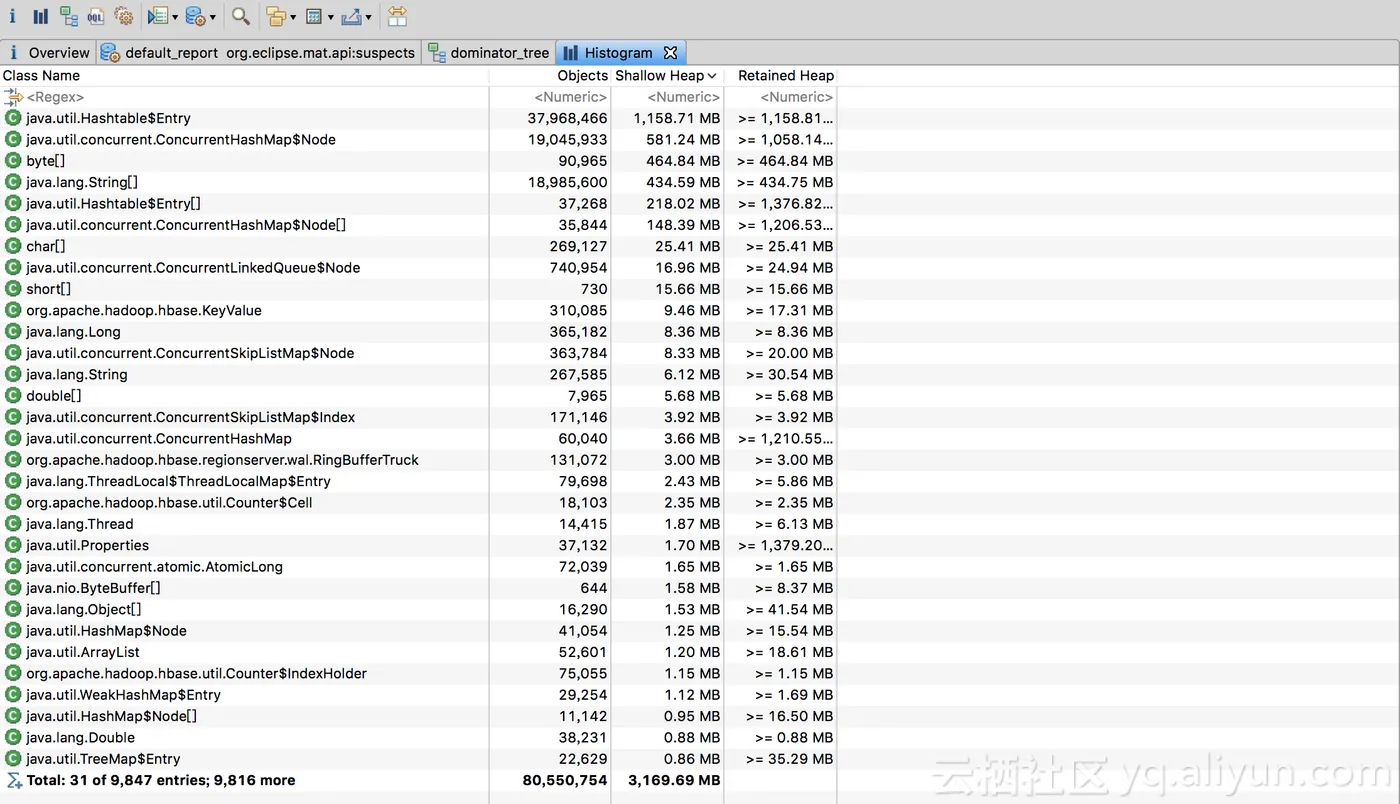Click class icon beside java.util.TreeMap$Entry
Viewport: 1400px width, 804px height.
[13, 759]
